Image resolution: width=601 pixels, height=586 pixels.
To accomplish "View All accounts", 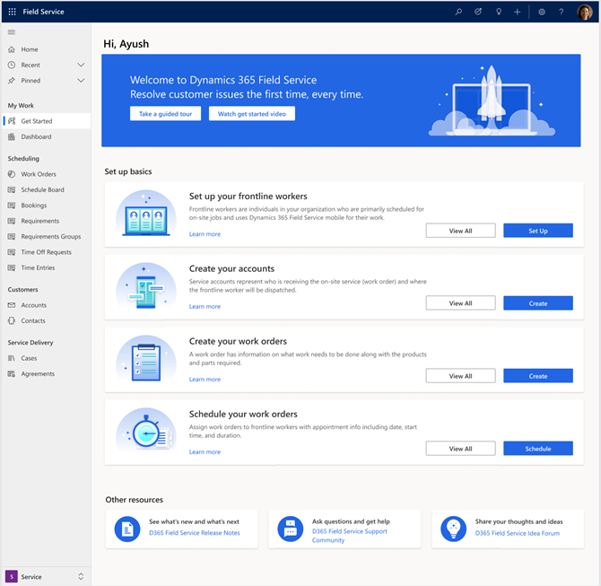I will tap(460, 303).
